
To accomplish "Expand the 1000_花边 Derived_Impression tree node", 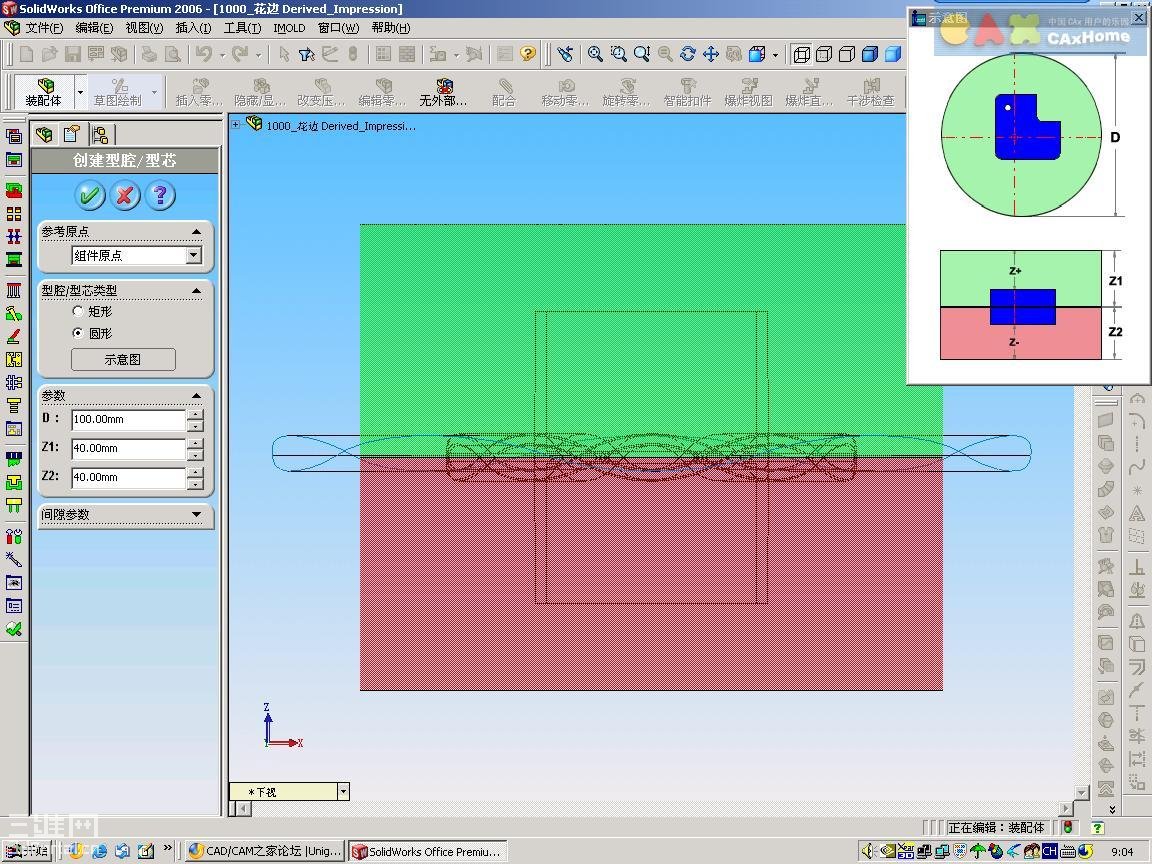I will coord(236,125).
